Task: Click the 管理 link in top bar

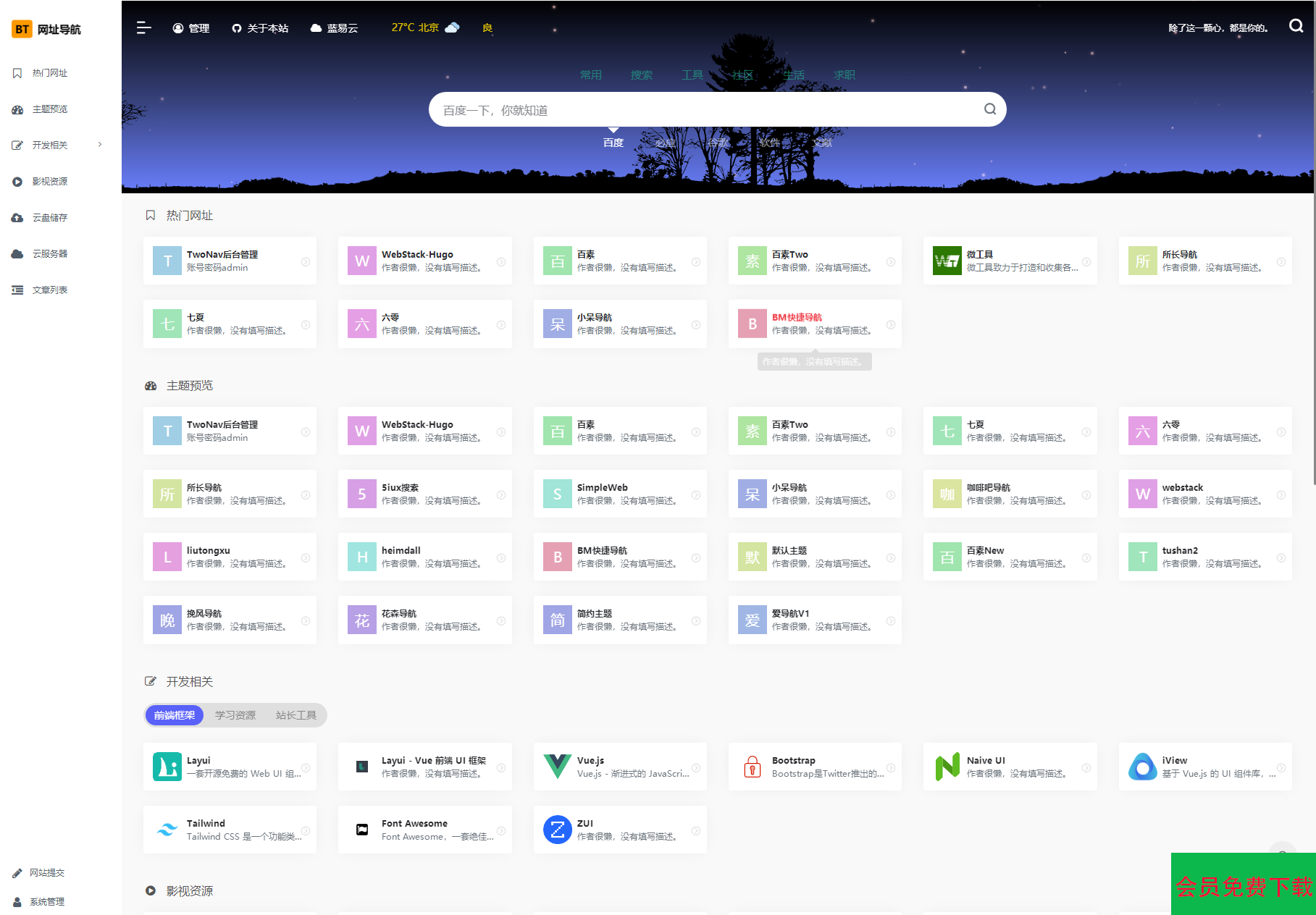Action: [x=191, y=28]
